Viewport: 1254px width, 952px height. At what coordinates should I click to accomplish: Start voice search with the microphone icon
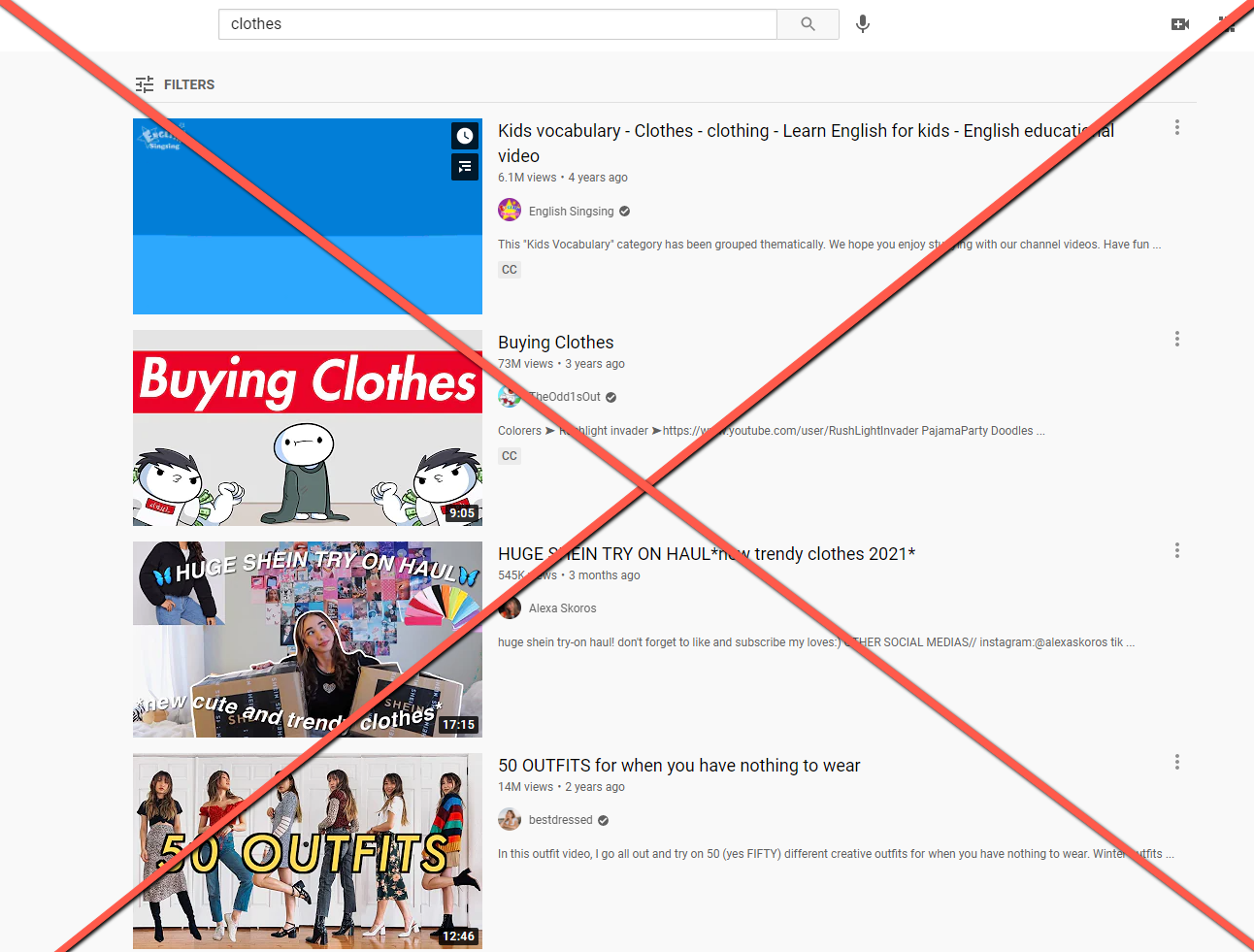click(x=863, y=24)
